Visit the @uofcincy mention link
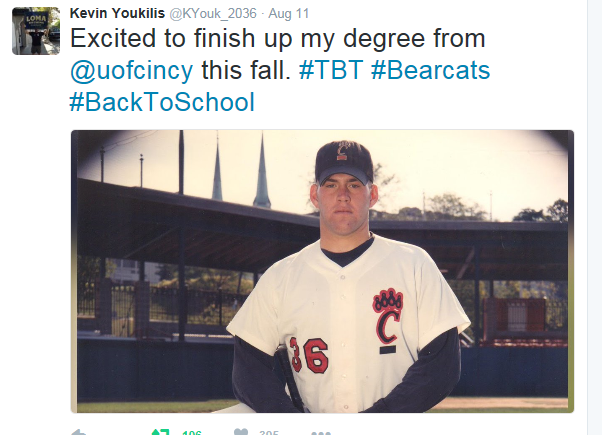Image resolution: width=602 pixels, height=435 pixels. [x=131, y=71]
